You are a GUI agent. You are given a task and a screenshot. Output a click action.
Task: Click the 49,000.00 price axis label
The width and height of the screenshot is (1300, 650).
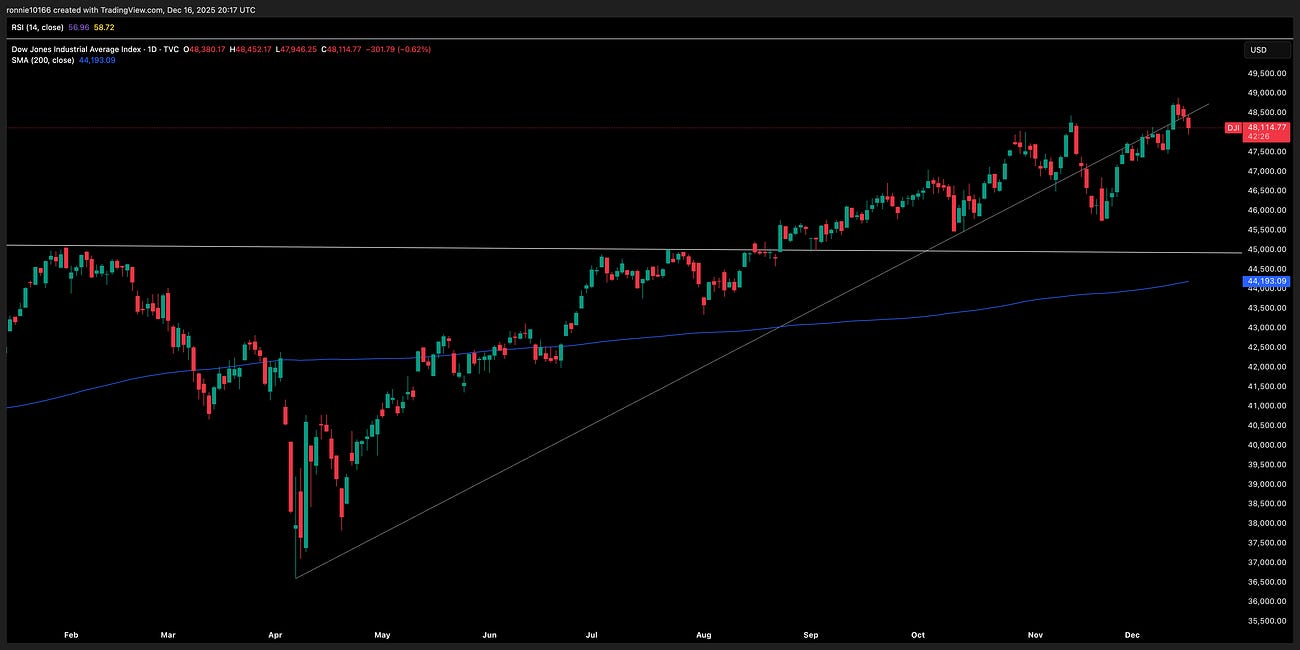tap(1267, 93)
